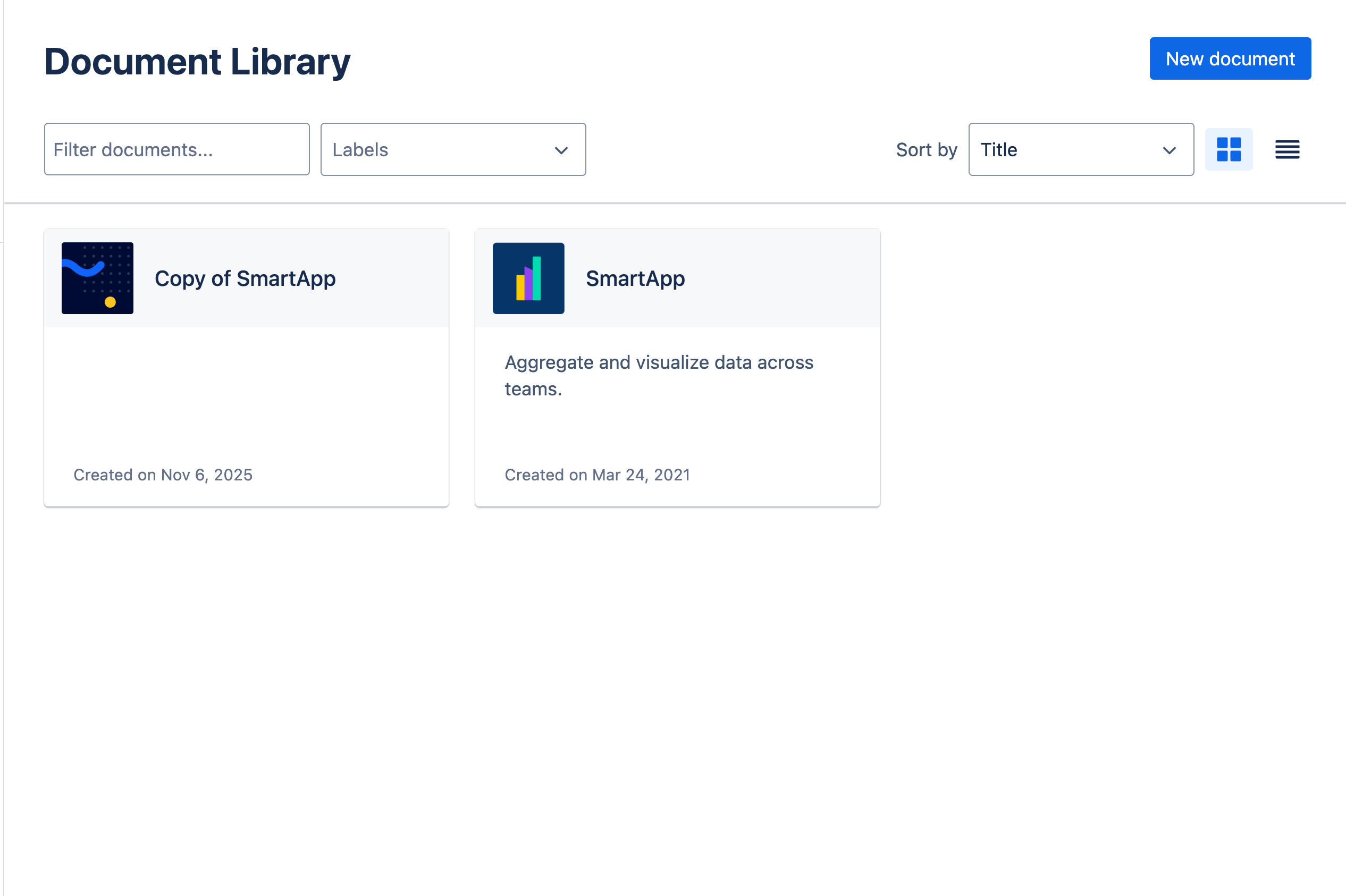
Task: Click the Copy of SmartApp wave thumbnail
Action: (97, 278)
